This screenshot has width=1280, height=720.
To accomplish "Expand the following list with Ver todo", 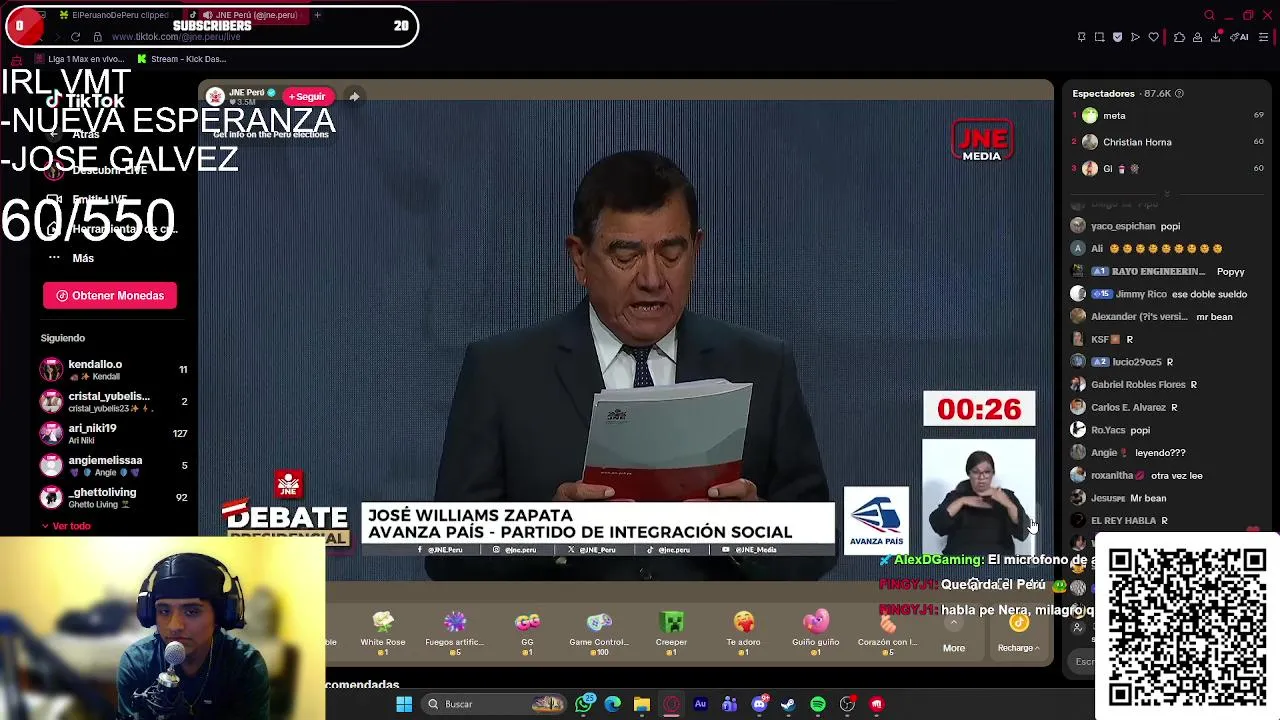I will click(66, 526).
